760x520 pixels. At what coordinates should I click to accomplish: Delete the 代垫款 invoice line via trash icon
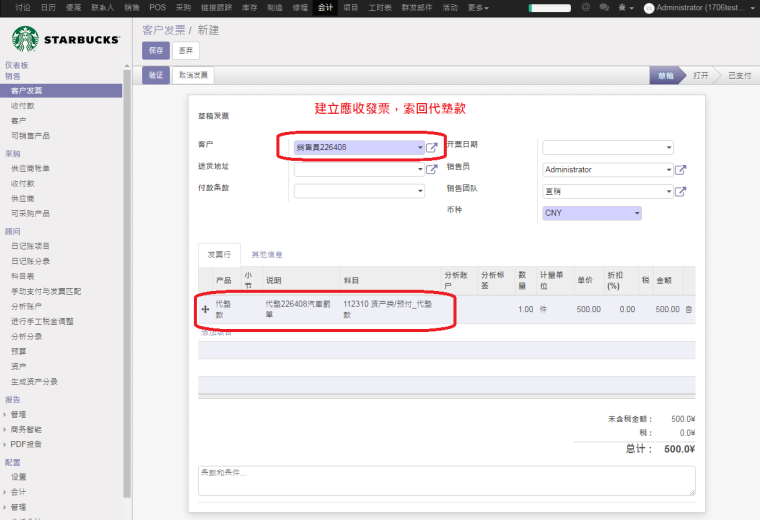click(689, 309)
